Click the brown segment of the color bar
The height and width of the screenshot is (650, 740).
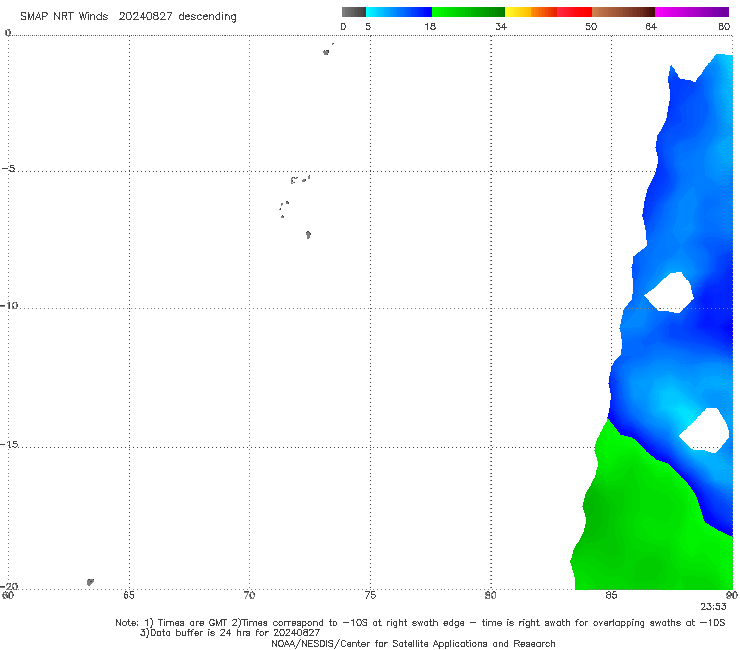(623, 12)
